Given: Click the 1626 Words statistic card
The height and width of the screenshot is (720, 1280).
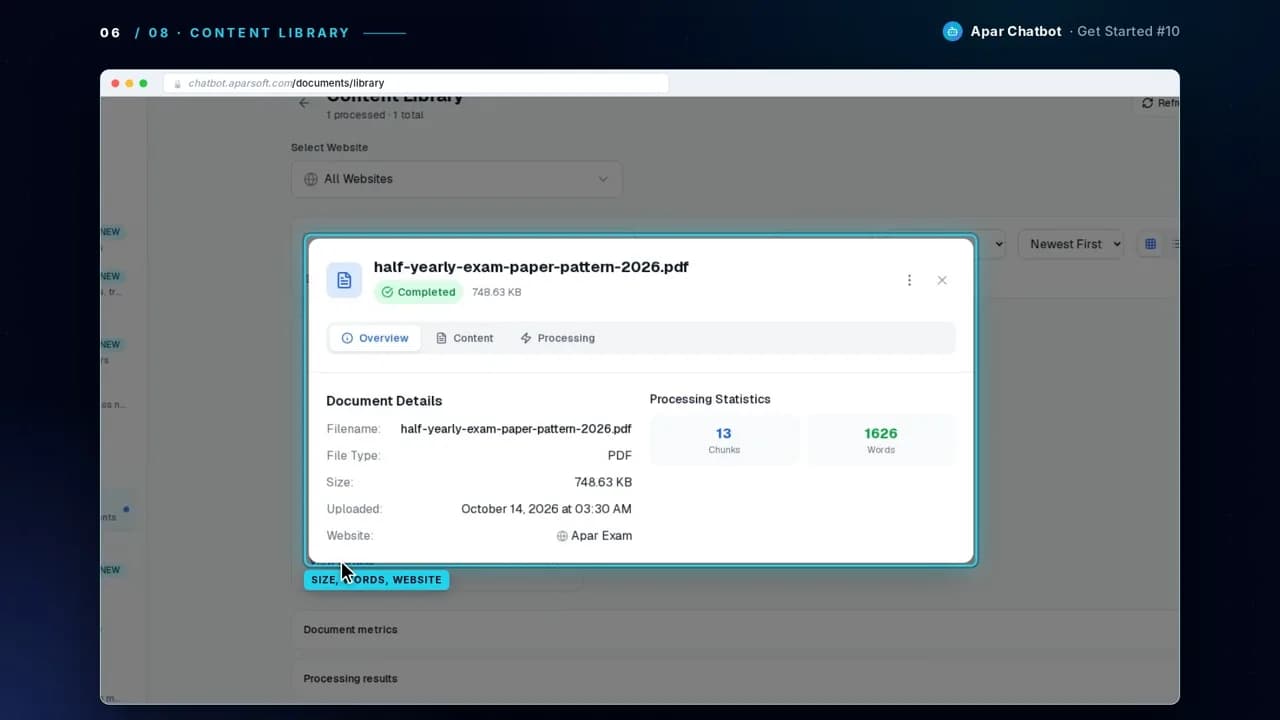Looking at the screenshot, I should tap(881, 440).
